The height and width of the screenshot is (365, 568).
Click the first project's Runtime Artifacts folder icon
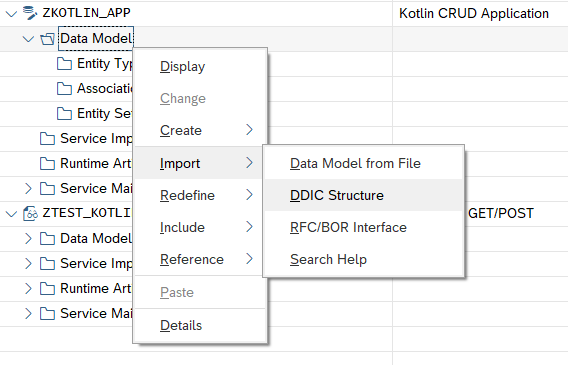pos(47,164)
